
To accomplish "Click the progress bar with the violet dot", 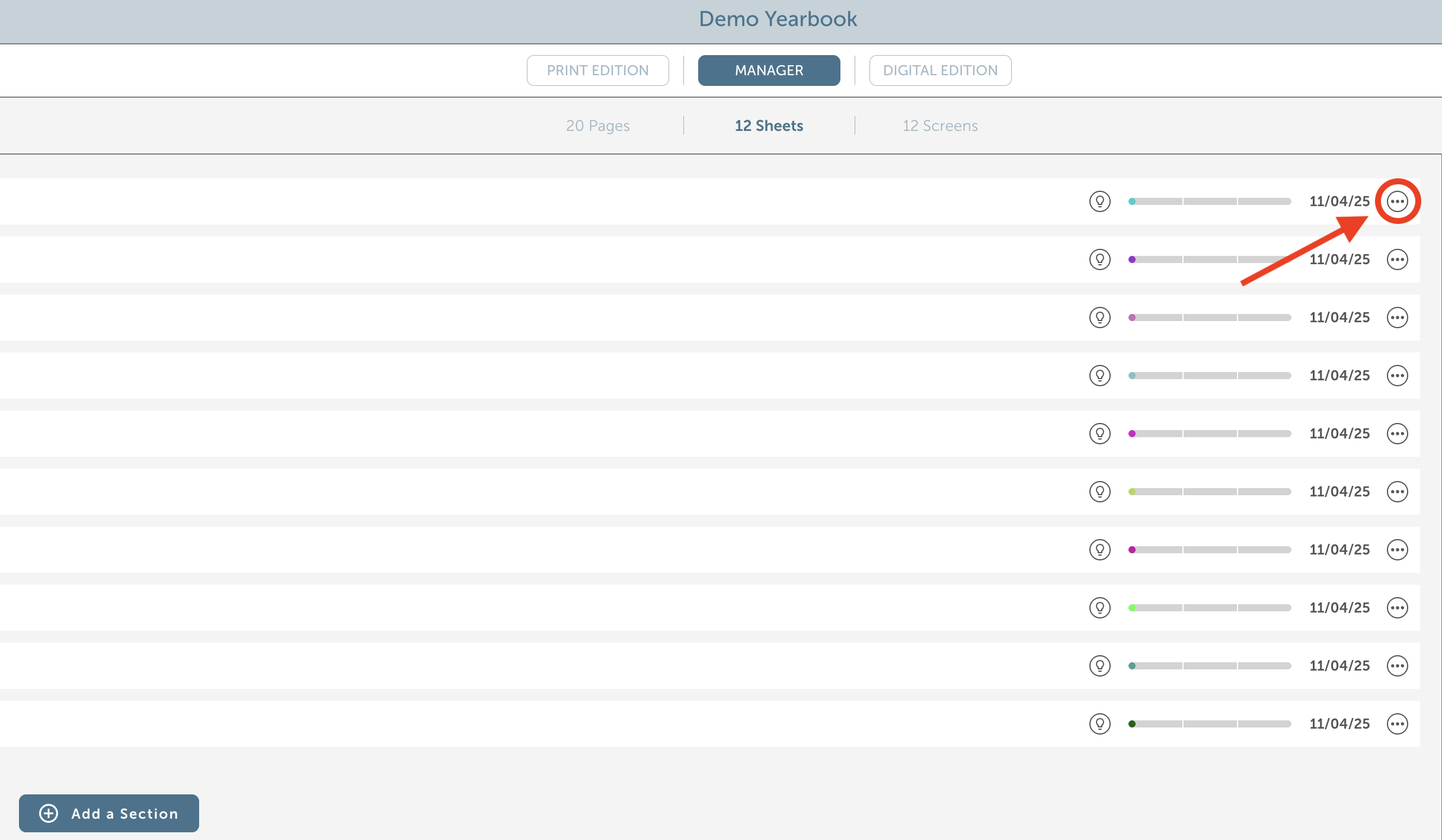I will click(x=1210, y=259).
